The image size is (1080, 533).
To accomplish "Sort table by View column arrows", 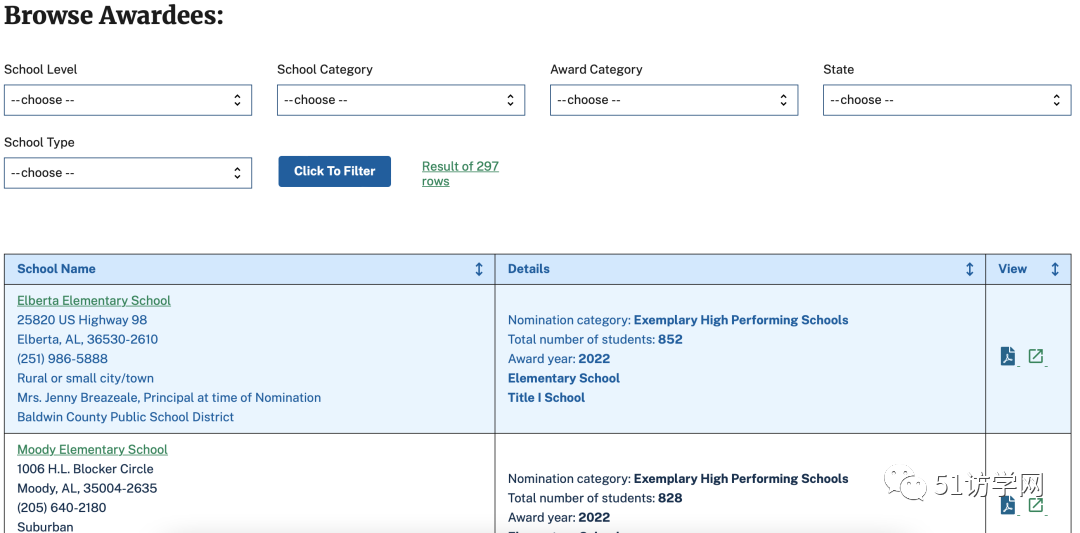I will 1055,269.
